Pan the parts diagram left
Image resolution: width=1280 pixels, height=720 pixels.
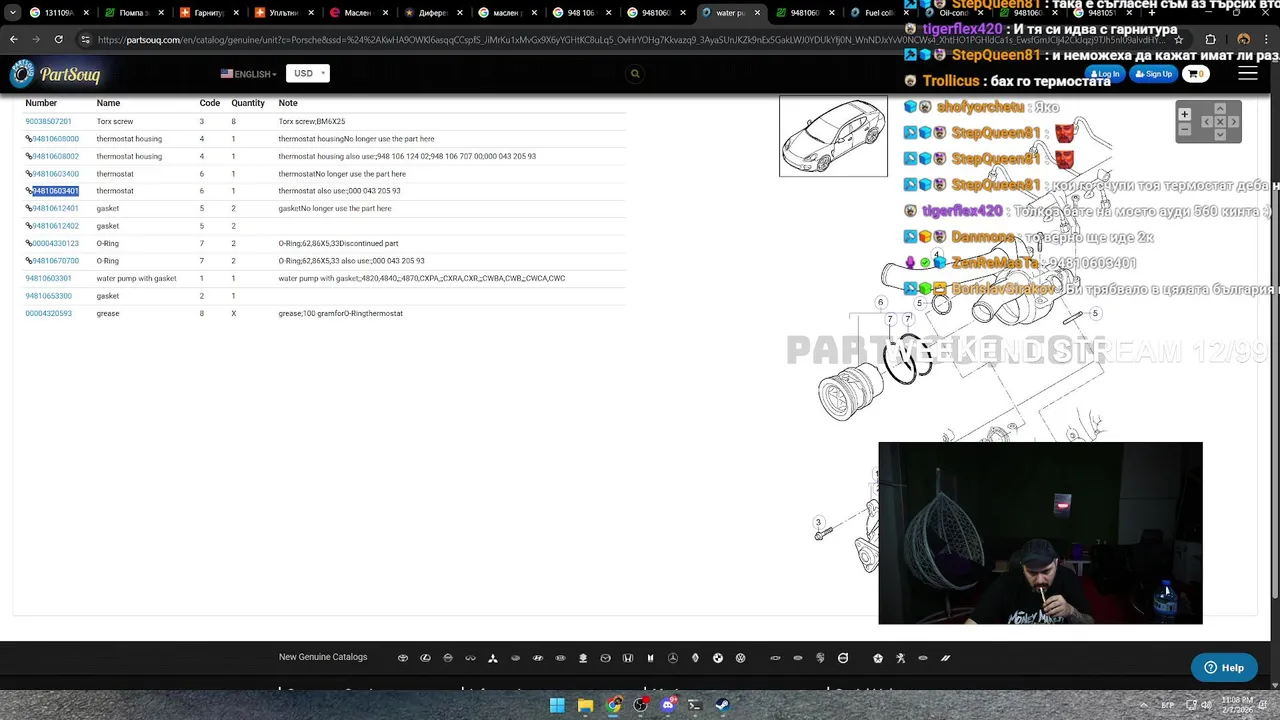[1207, 122]
